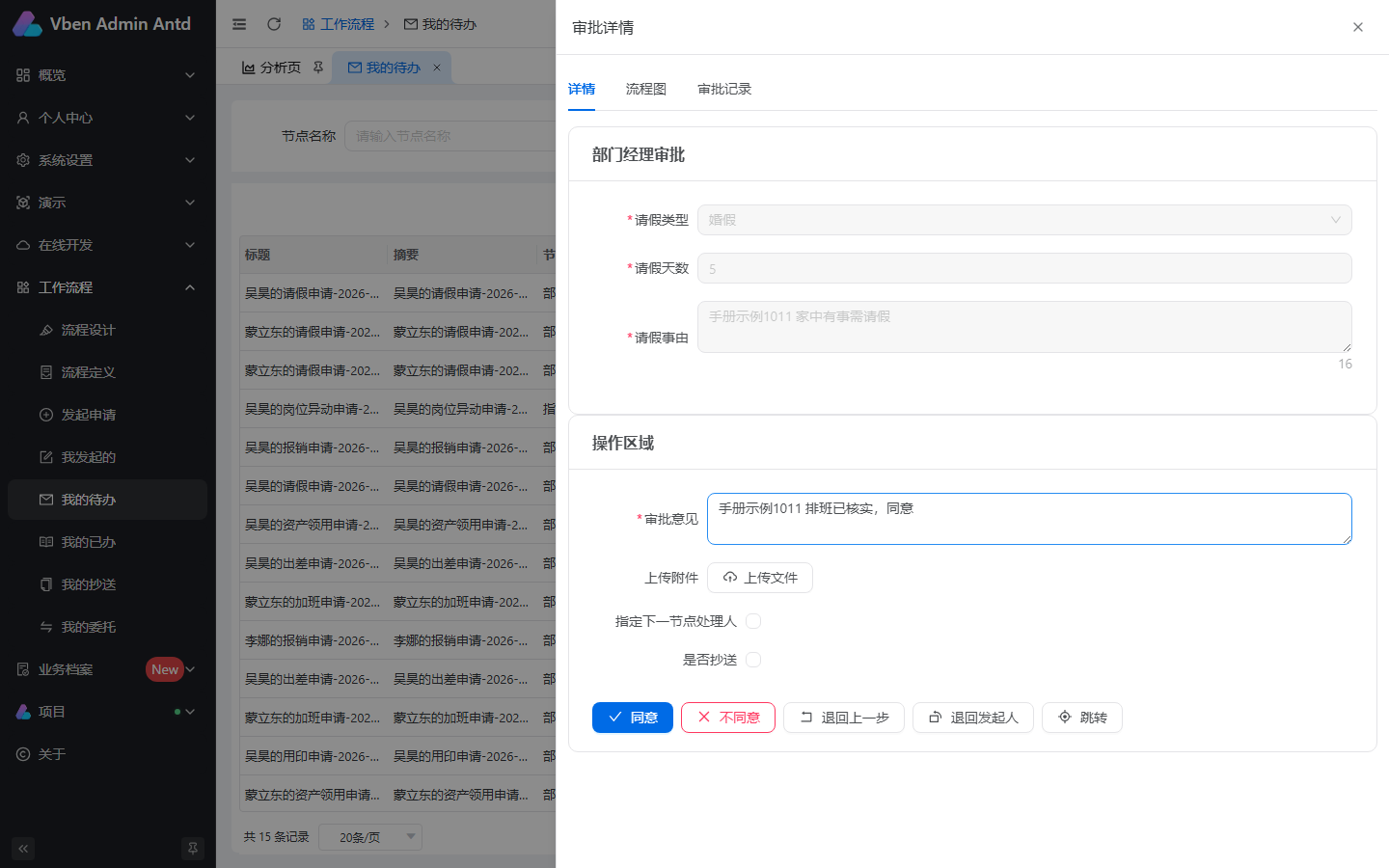Select the 详情 tab
The image size is (1389, 868).
click(582, 89)
